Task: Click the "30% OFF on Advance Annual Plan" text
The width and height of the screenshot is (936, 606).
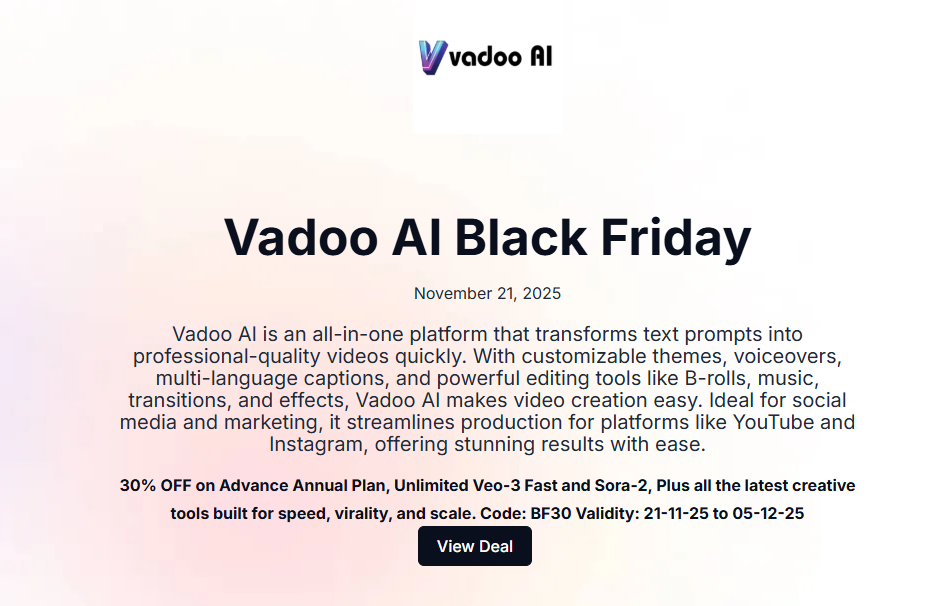Action: 252,486
